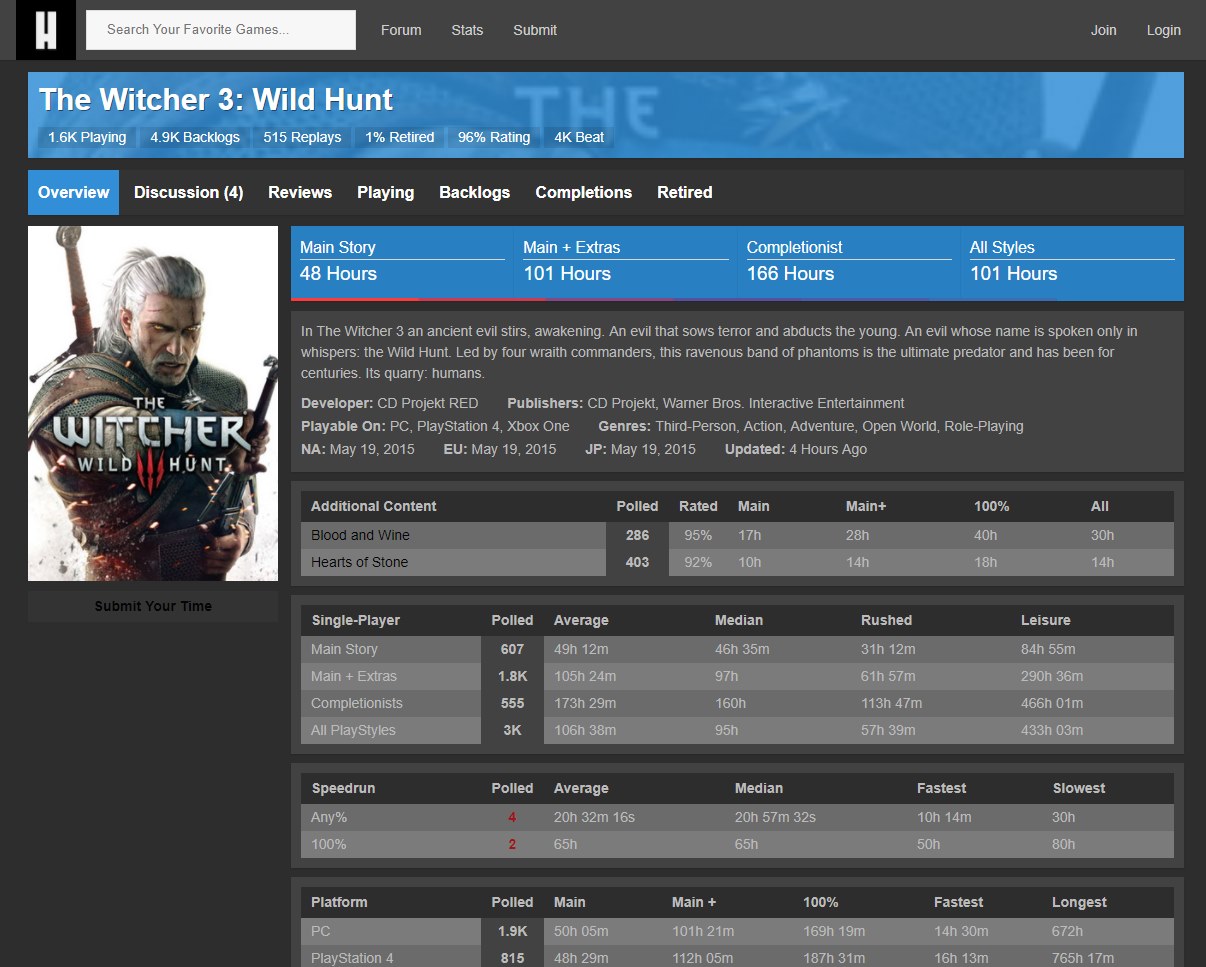Image resolution: width=1206 pixels, height=967 pixels.
Task: Click the Blood and Wine 95% rating
Action: [x=698, y=535]
